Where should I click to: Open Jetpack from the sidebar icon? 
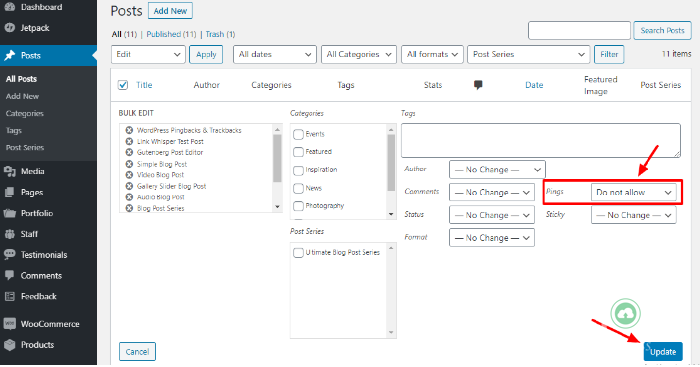9,28
